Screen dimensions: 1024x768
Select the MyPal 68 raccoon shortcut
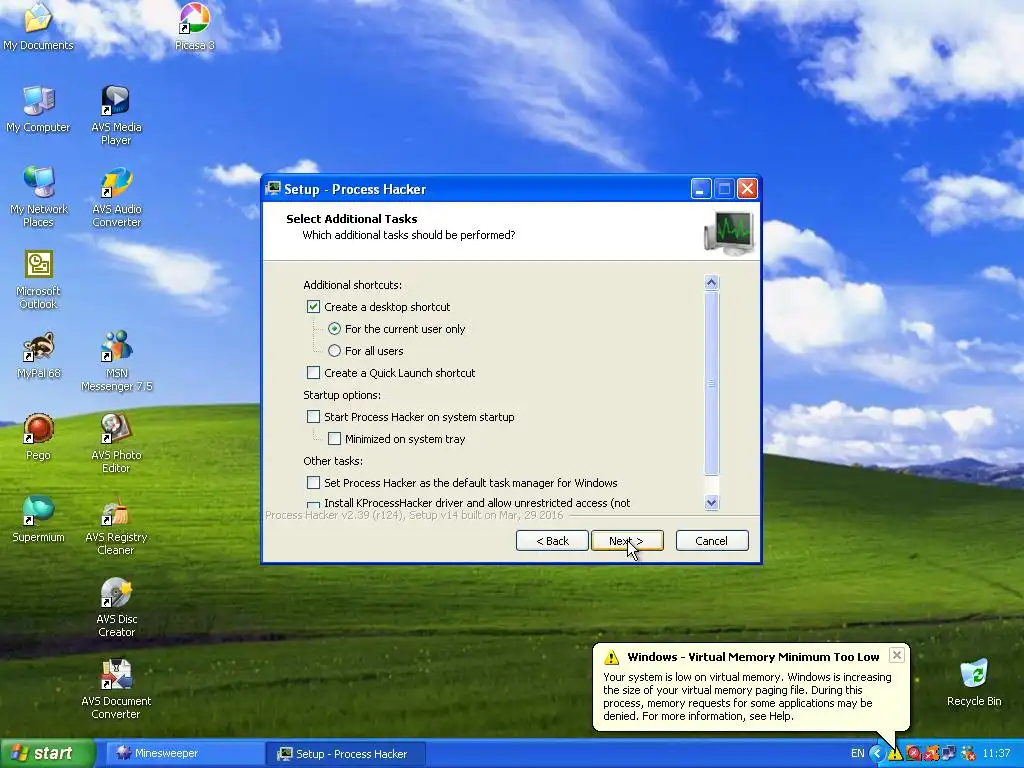point(39,355)
